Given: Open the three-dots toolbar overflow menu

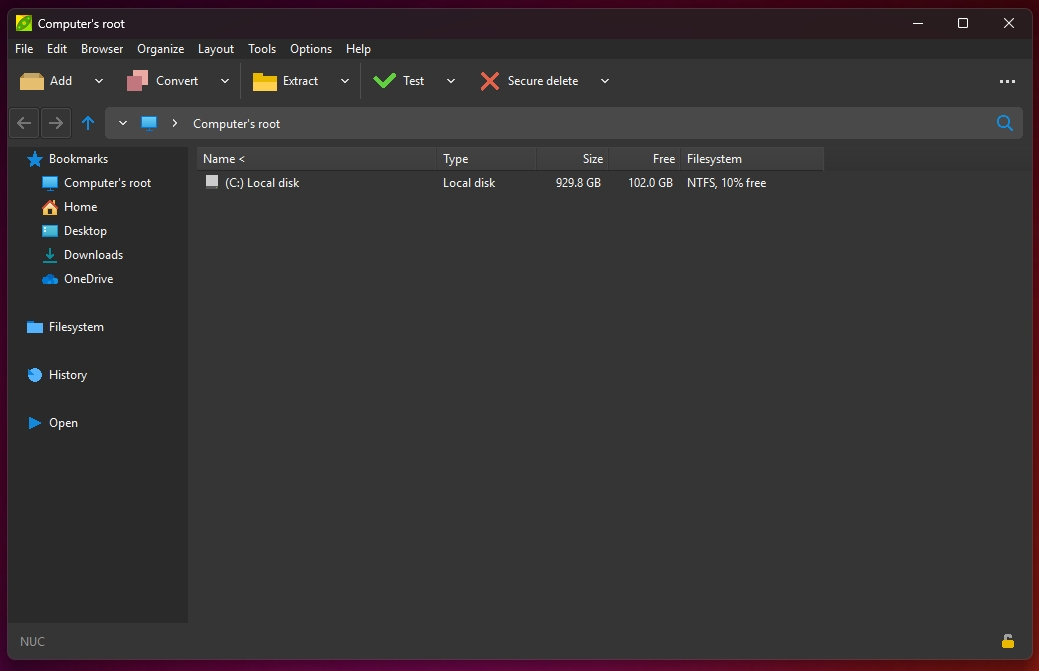Looking at the screenshot, I should pyautogui.click(x=1007, y=81).
